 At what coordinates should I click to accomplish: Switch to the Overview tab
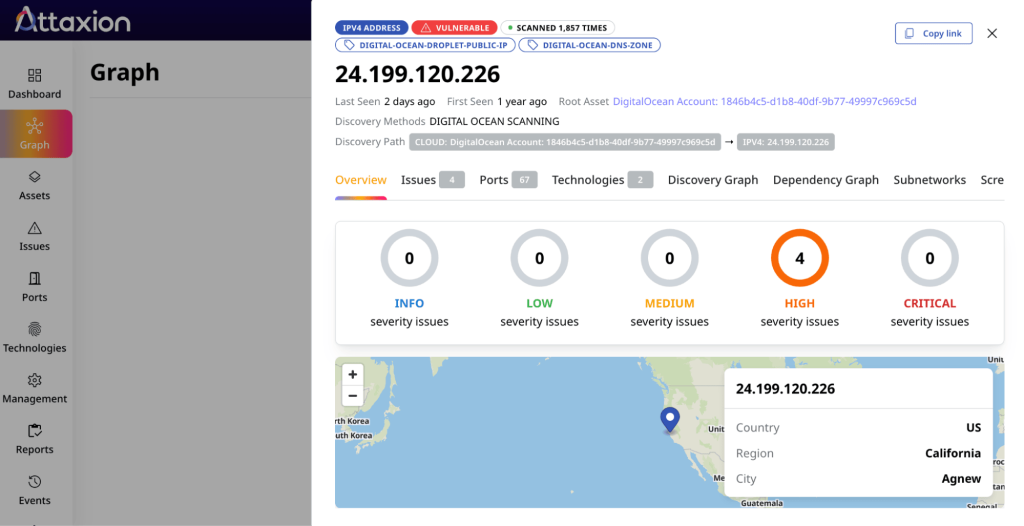pos(360,180)
